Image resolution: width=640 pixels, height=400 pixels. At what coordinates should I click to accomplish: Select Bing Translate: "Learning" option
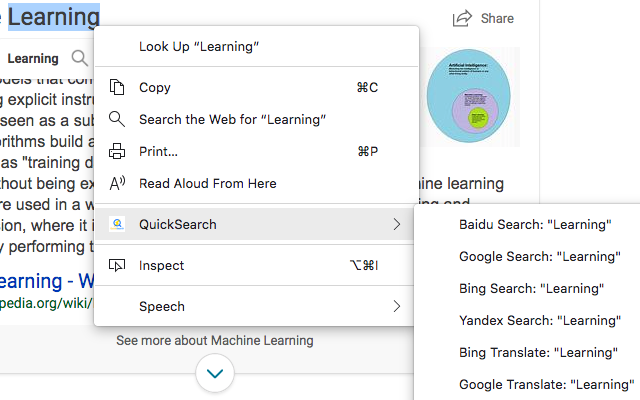pyautogui.click(x=535, y=352)
